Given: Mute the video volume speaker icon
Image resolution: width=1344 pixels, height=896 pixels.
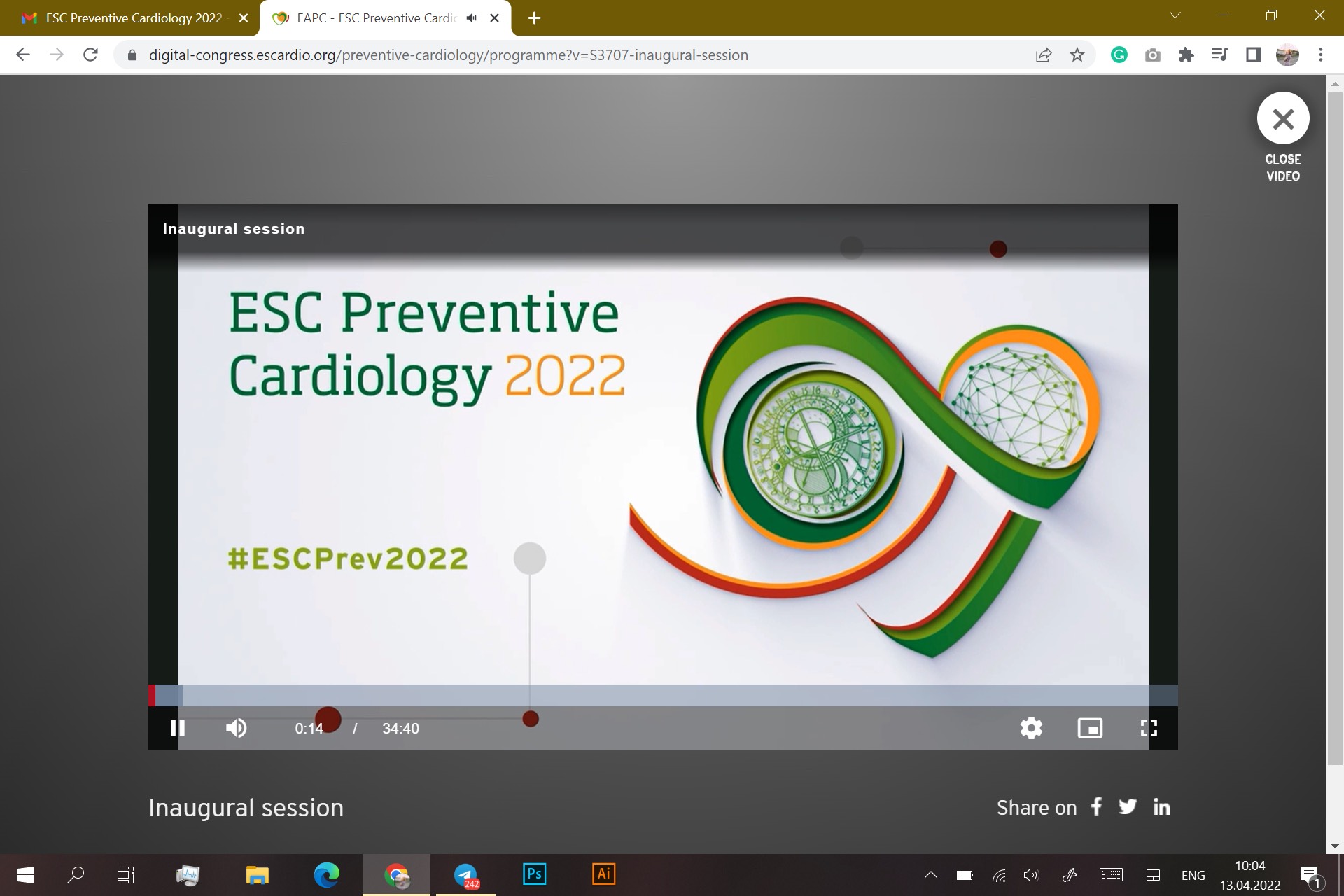Looking at the screenshot, I should pyautogui.click(x=236, y=728).
